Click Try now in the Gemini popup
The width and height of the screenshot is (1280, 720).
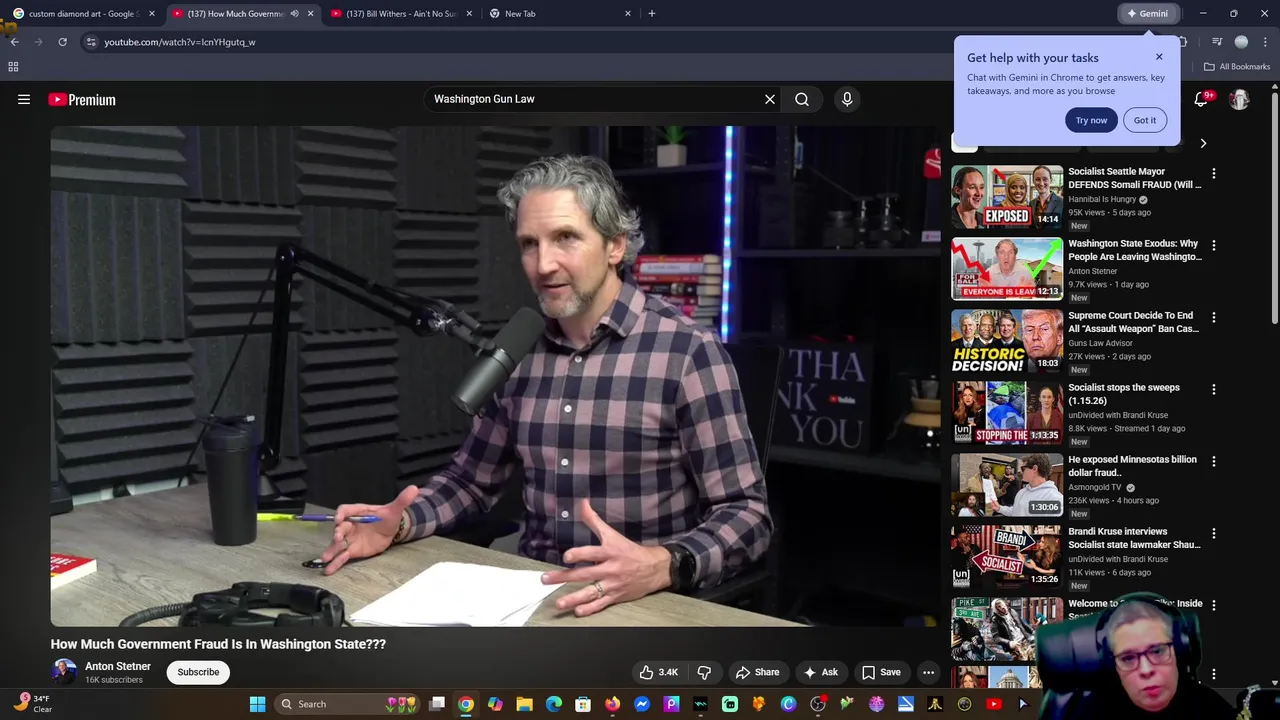(1091, 120)
